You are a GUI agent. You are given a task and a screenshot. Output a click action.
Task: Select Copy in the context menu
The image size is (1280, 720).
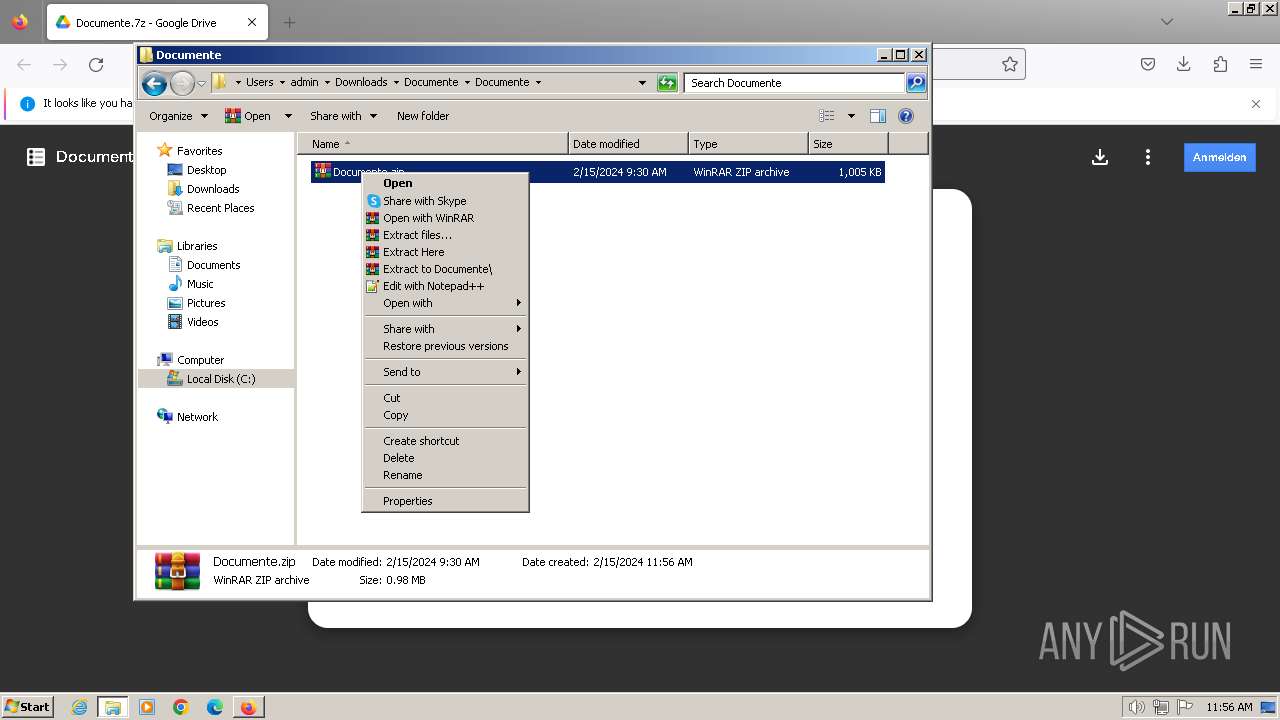445,415
